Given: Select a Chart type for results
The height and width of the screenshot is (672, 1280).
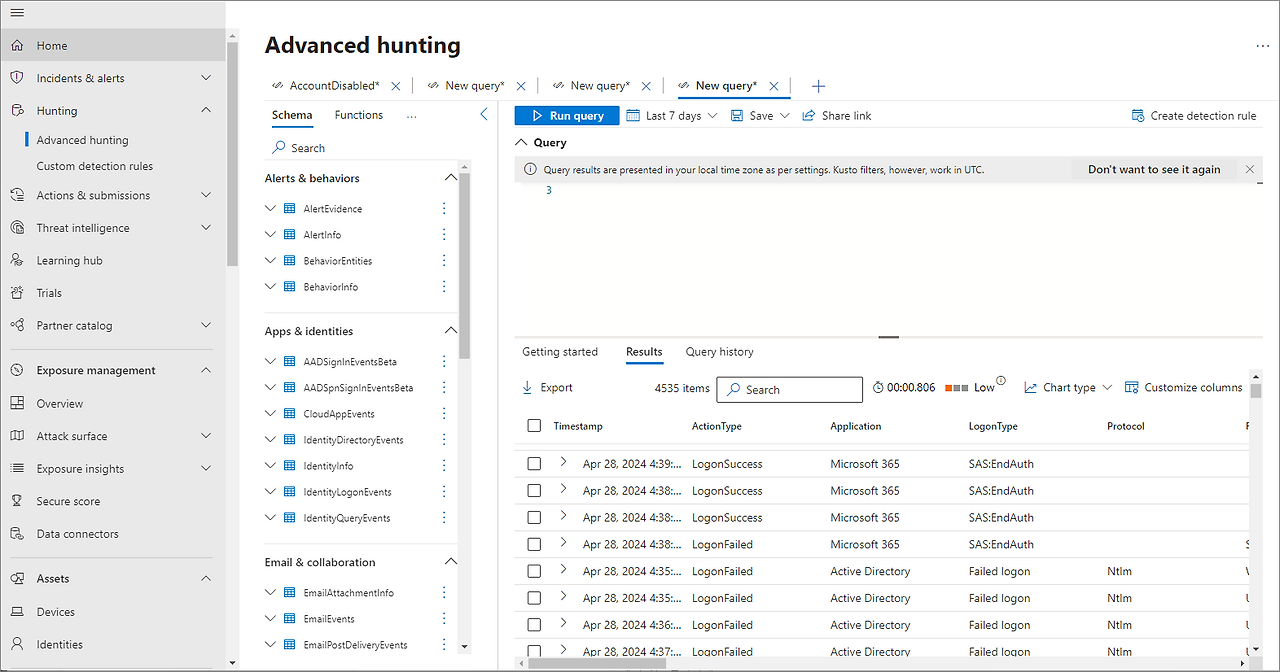Looking at the screenshot, I should click(x=1064, y=387).
